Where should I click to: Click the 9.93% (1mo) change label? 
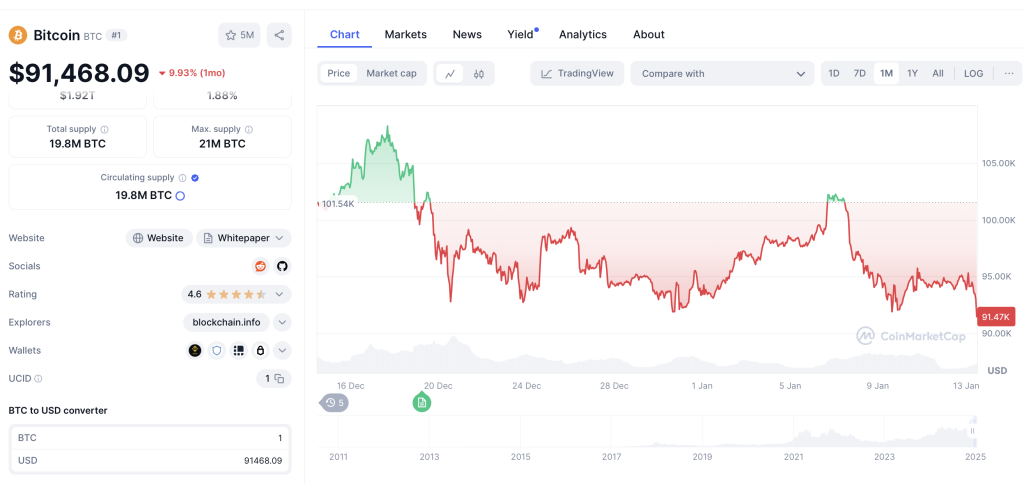tap(192, 73)
